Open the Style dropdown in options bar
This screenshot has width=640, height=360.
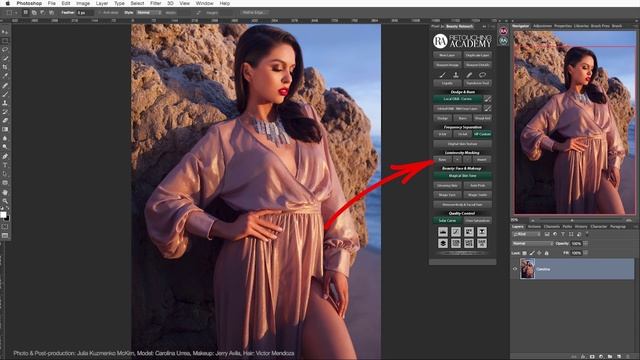pyautogui.click(x=149, y=13)
